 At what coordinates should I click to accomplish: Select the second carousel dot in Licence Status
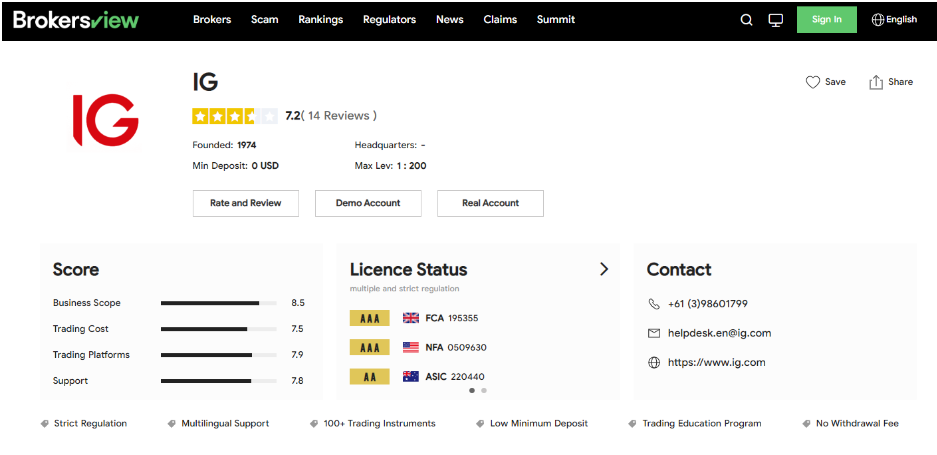[483, 390]
